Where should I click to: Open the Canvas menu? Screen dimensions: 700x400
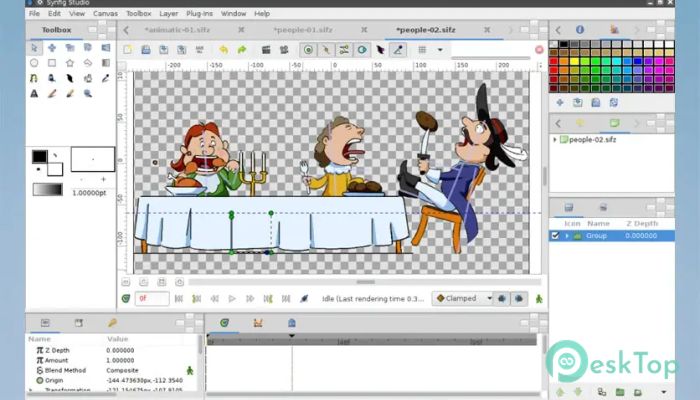[105, 13]
